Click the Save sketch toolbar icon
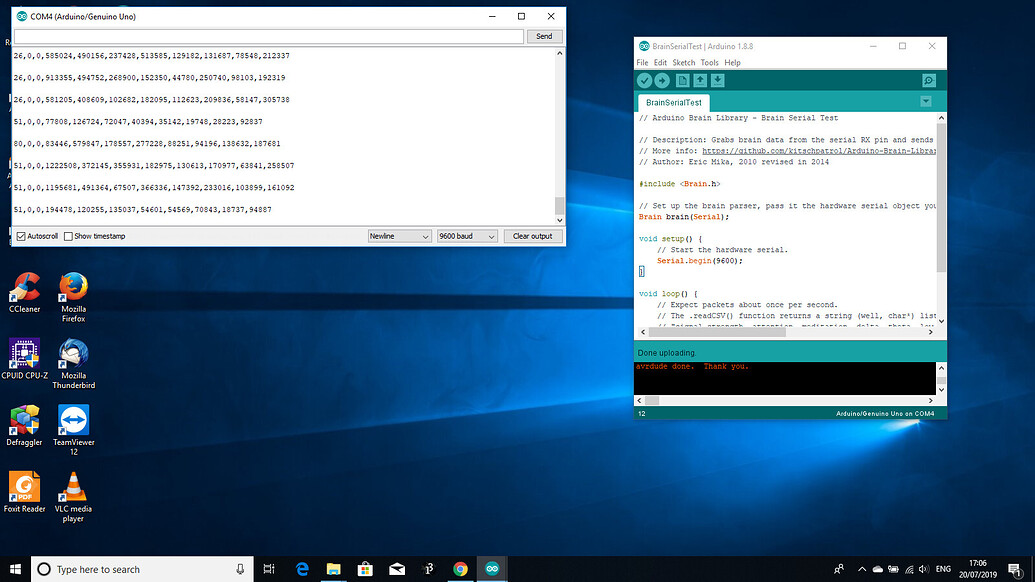Viewport: 1035px width, 582px height. pos(718,81)
